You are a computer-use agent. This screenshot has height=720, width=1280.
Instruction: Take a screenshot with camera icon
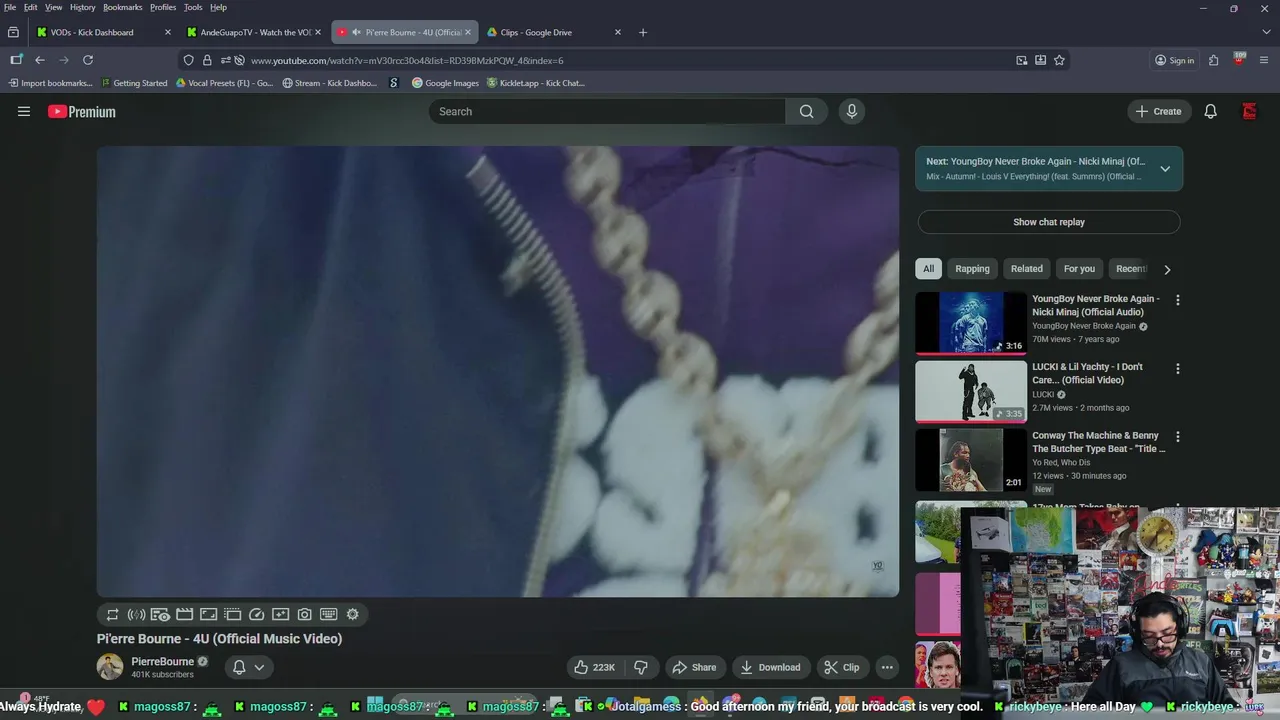(x=304, y=614)
